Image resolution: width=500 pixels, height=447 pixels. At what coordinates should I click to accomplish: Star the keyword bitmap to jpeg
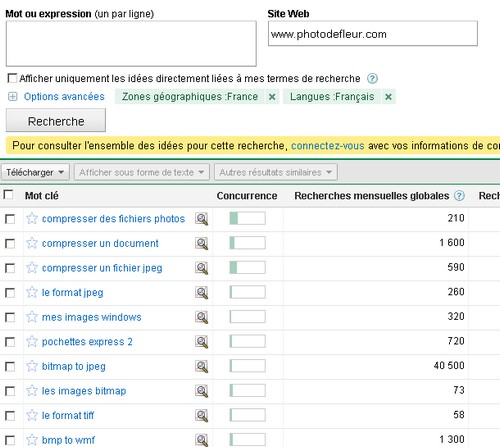[32, 366]
